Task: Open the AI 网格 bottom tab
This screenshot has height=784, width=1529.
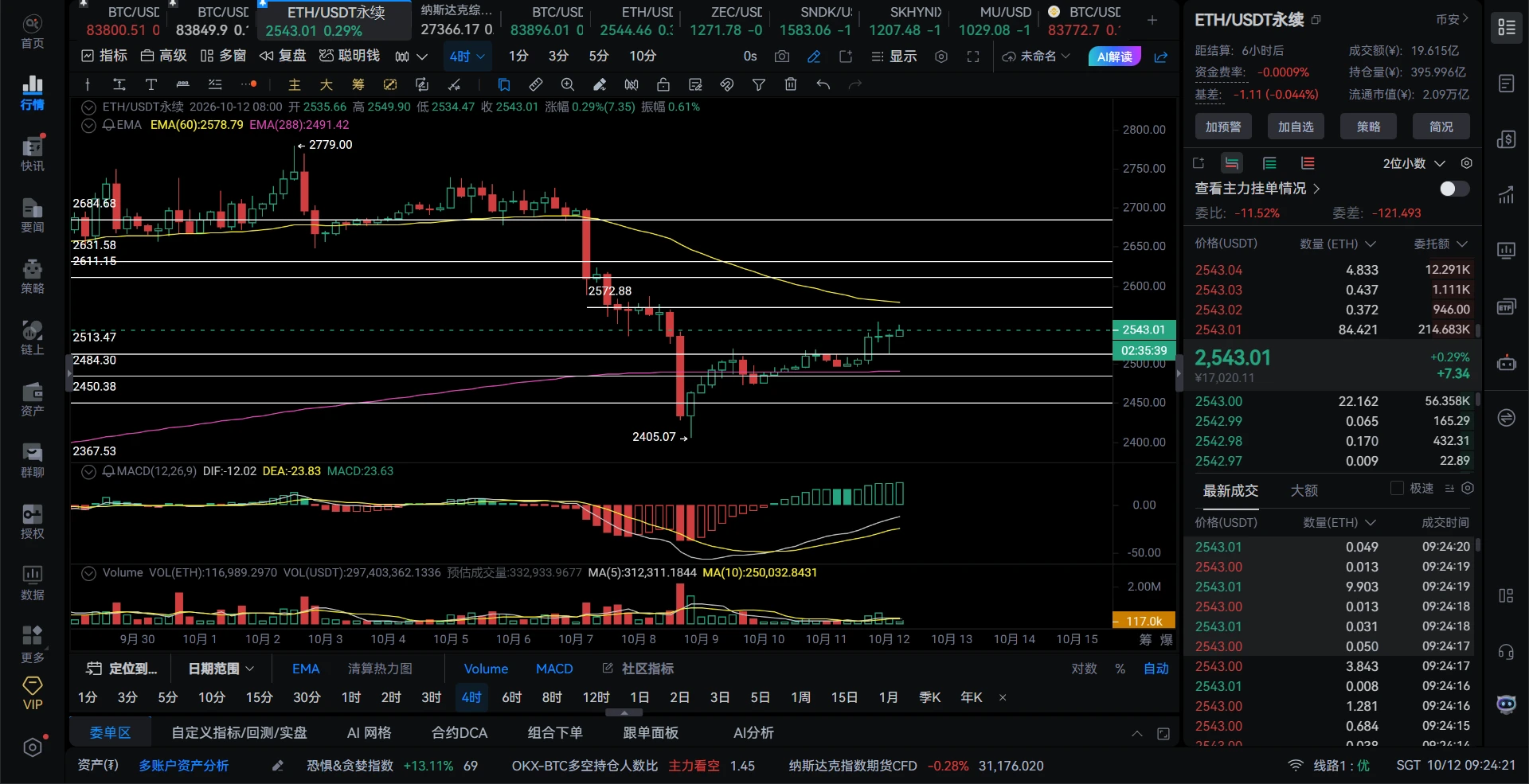Action: (370, 732)
